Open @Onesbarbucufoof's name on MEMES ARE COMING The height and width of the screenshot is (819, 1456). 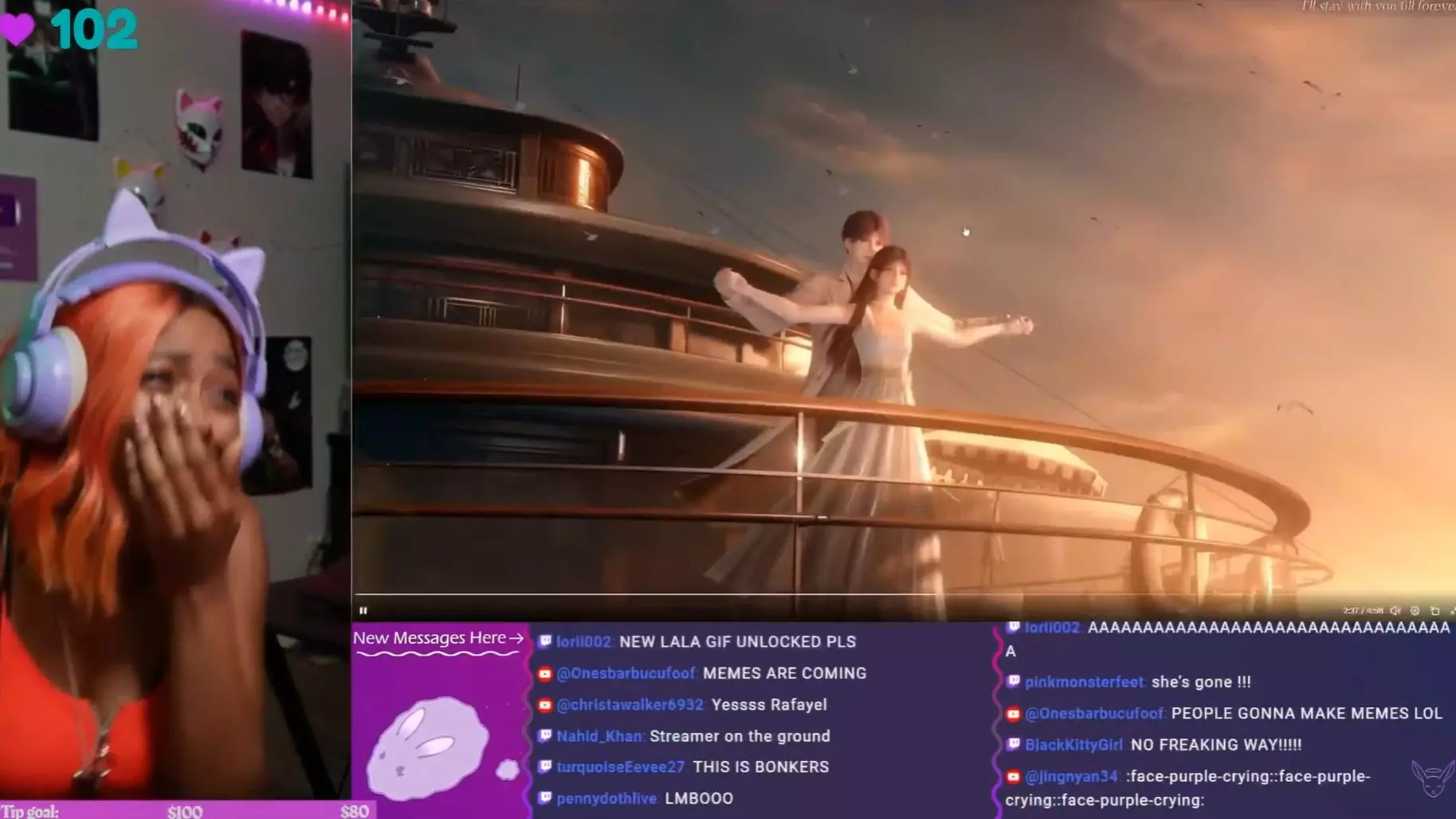[x=626, y=673]
